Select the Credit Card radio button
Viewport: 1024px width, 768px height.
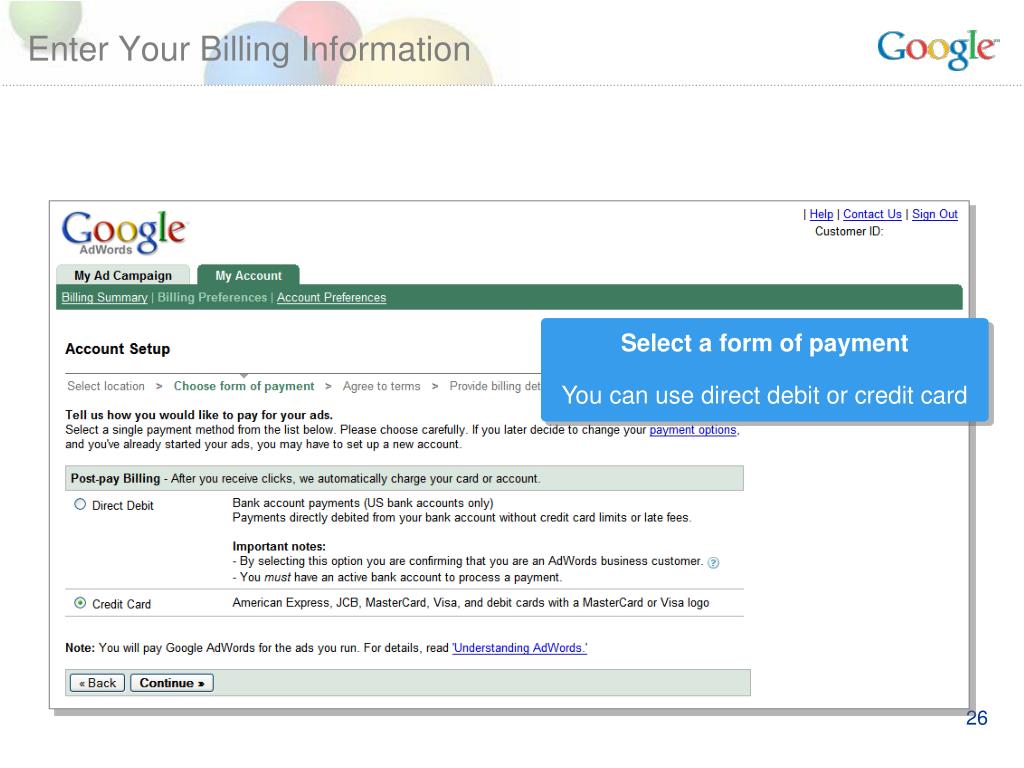[x=80, y=603]
